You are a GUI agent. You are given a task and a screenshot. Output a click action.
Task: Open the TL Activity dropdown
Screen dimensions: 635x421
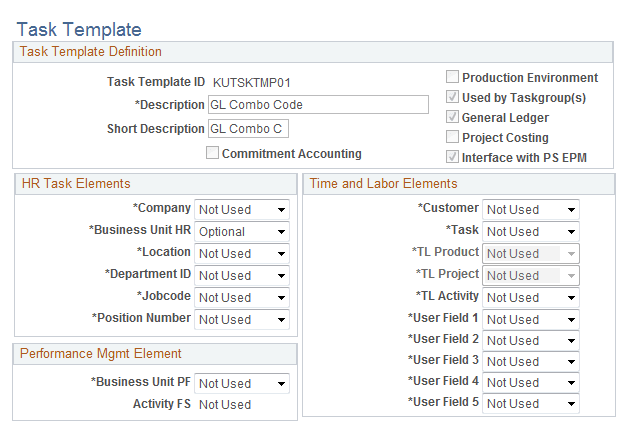point(530,298)
